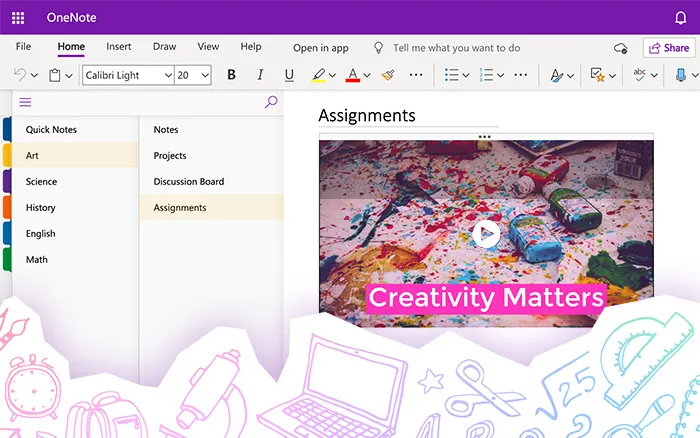The height and width of the screenshot is (438, 700).
Task: Switch to the Draw tab
Action: point(164,47)
